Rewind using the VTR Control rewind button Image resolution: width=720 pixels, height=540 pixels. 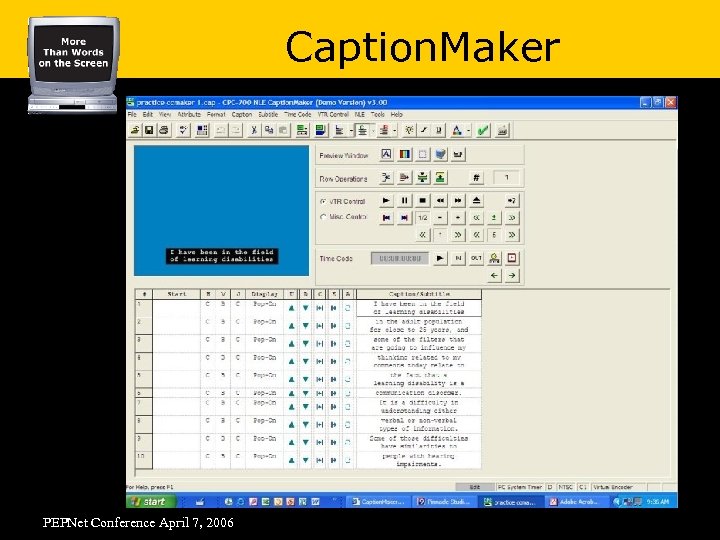tap(440, 201)
